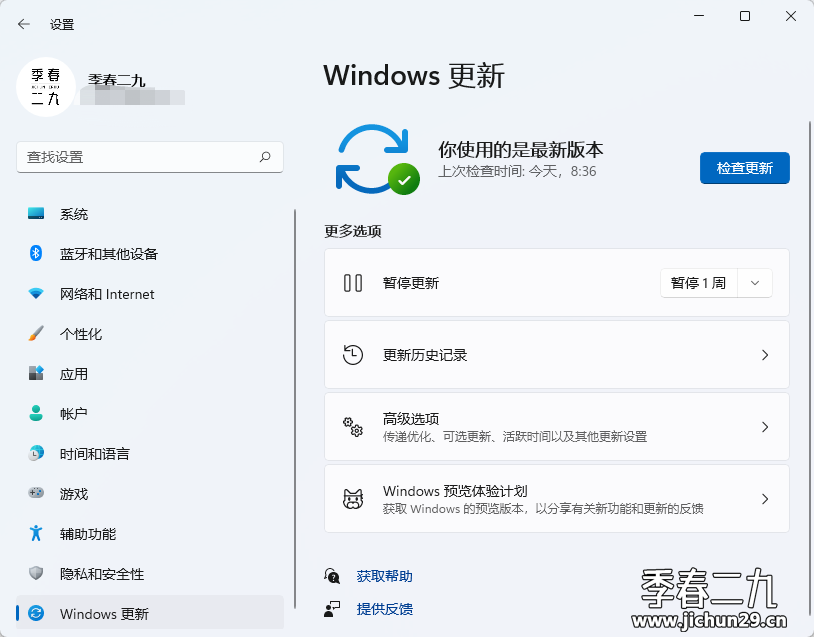The height and width of the screenshot is (637, 814).
Task: Expand the 高级选项 chevron
Action: (765, 427)
